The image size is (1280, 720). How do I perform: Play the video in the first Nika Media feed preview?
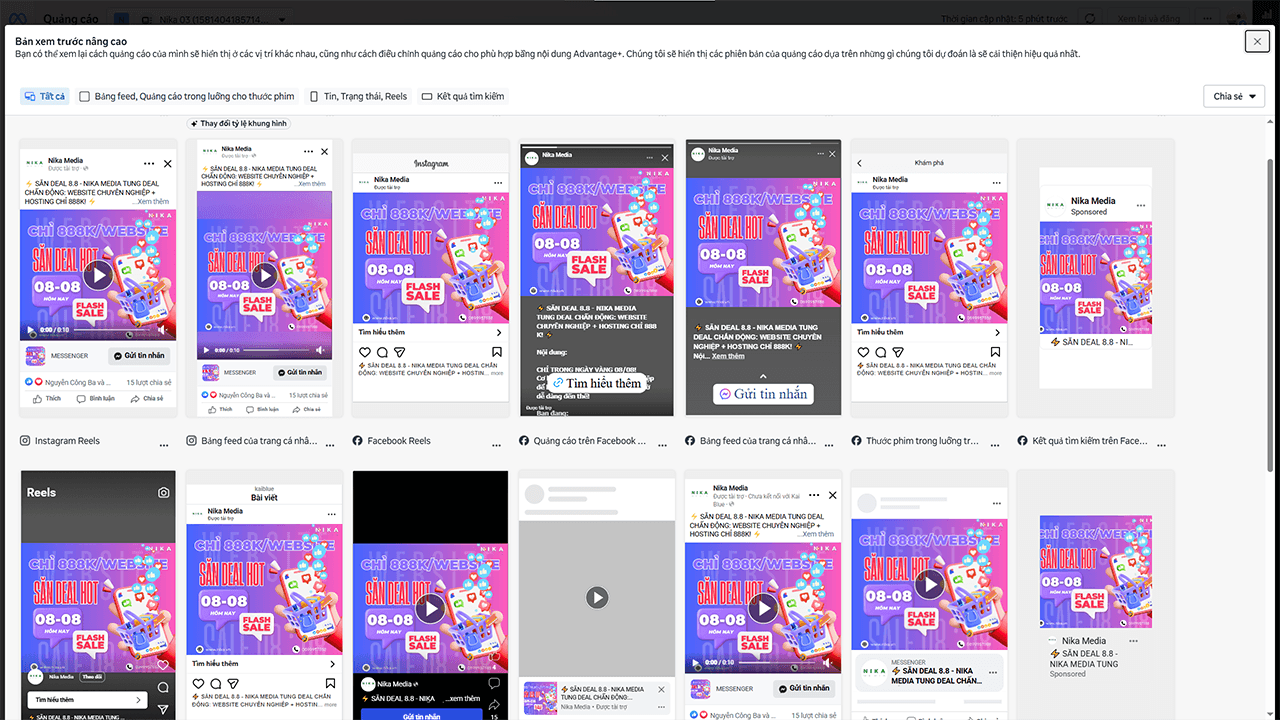[98, 275]
